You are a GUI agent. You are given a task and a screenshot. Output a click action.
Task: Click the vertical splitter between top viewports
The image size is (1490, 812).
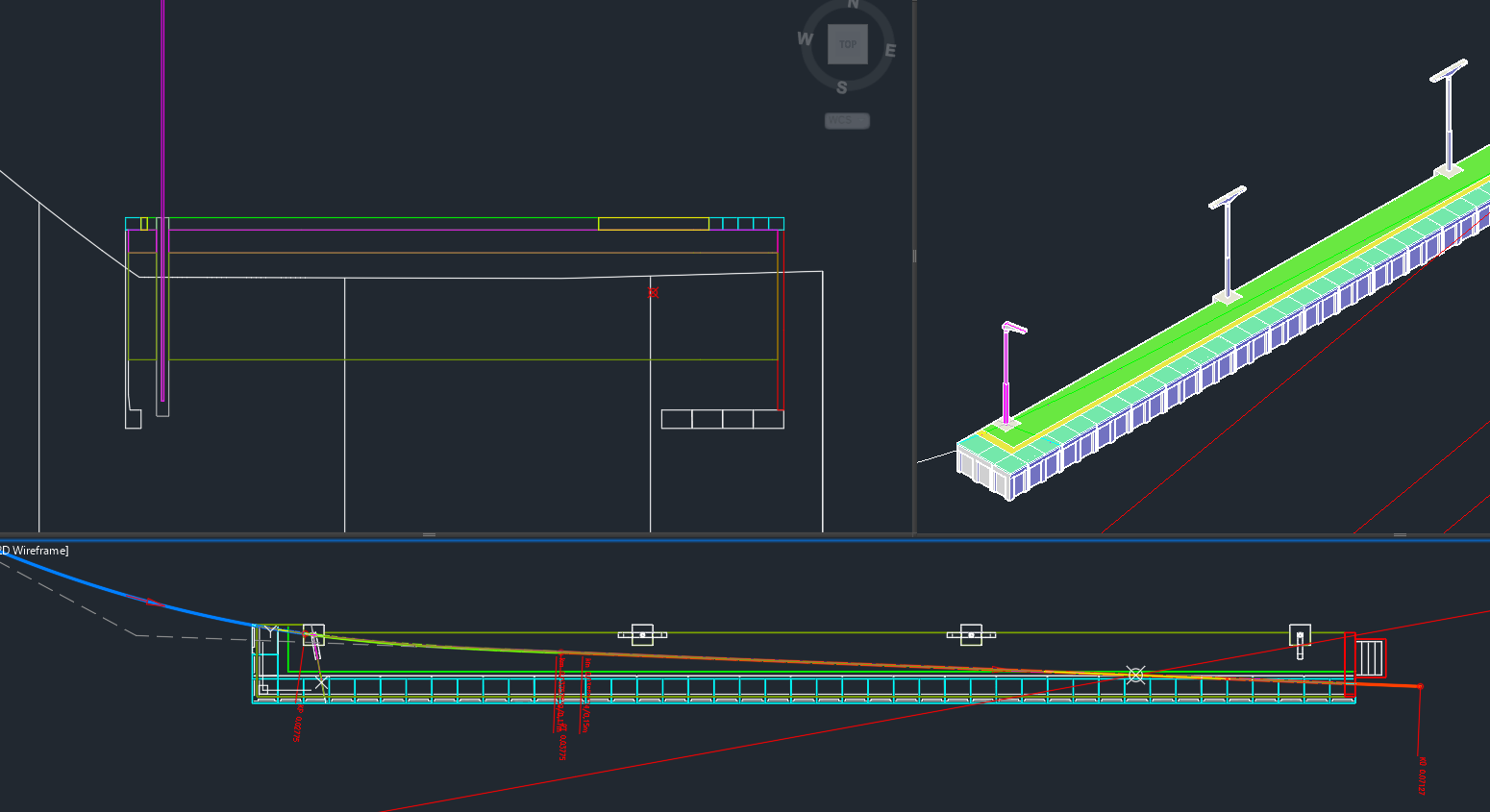click(x=914, y=257)
